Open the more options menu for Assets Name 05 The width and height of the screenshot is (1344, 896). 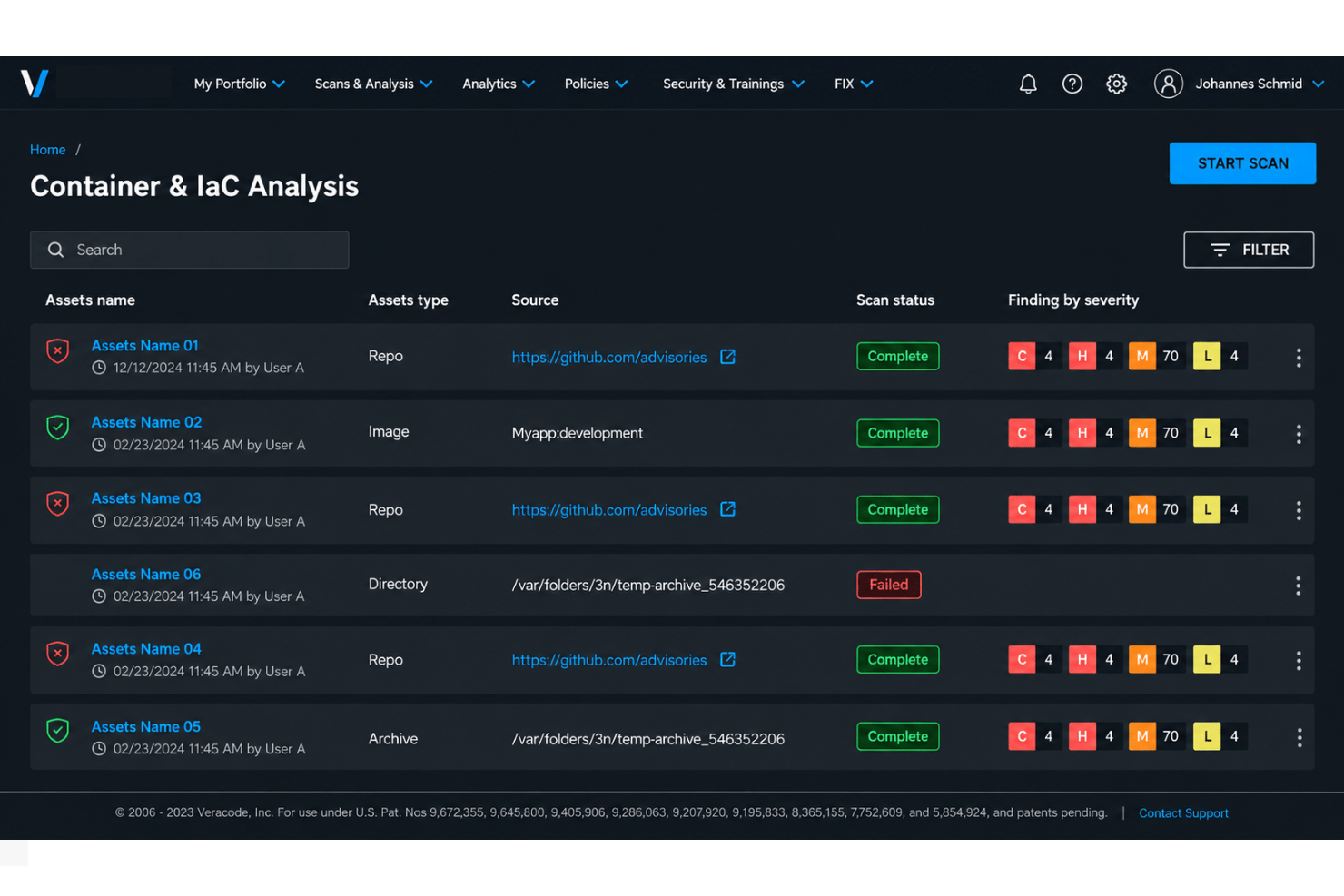[1299, 737]
